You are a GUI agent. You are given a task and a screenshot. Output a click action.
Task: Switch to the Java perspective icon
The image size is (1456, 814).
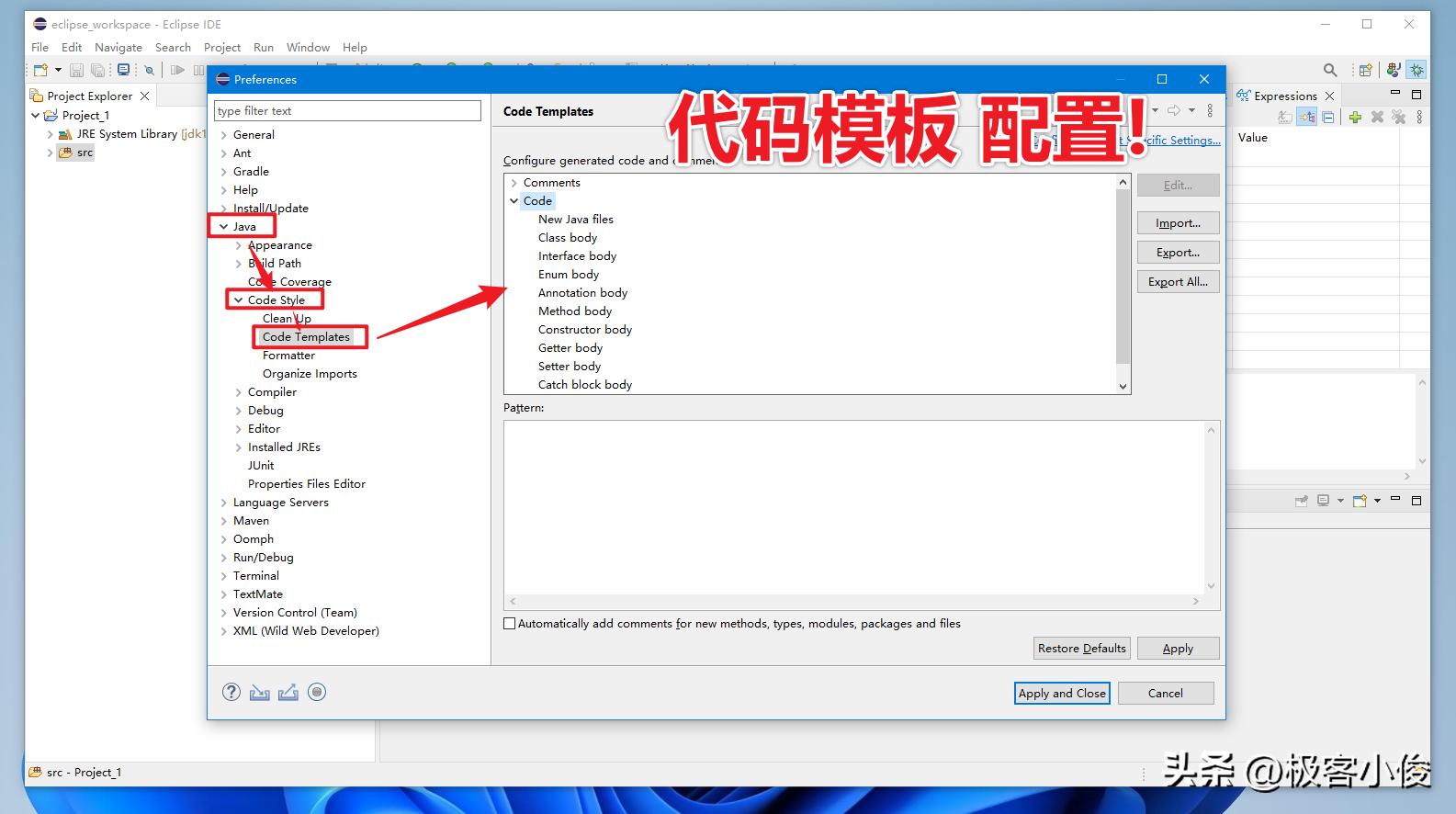click(x=1394, y=70)
